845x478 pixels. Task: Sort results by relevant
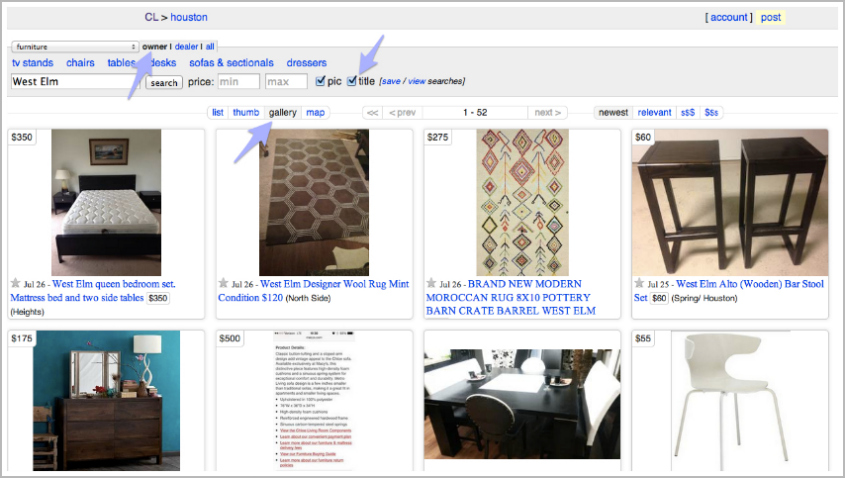(x=654, y=112)
